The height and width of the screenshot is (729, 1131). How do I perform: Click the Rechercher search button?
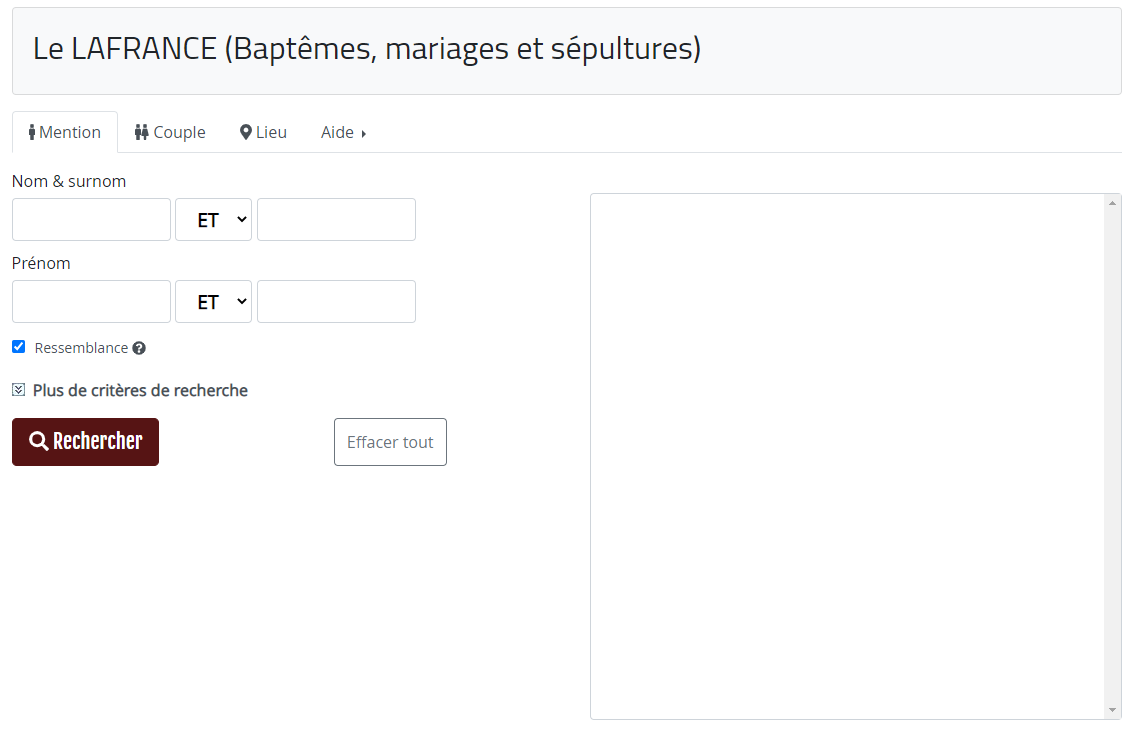pos(85,442)
